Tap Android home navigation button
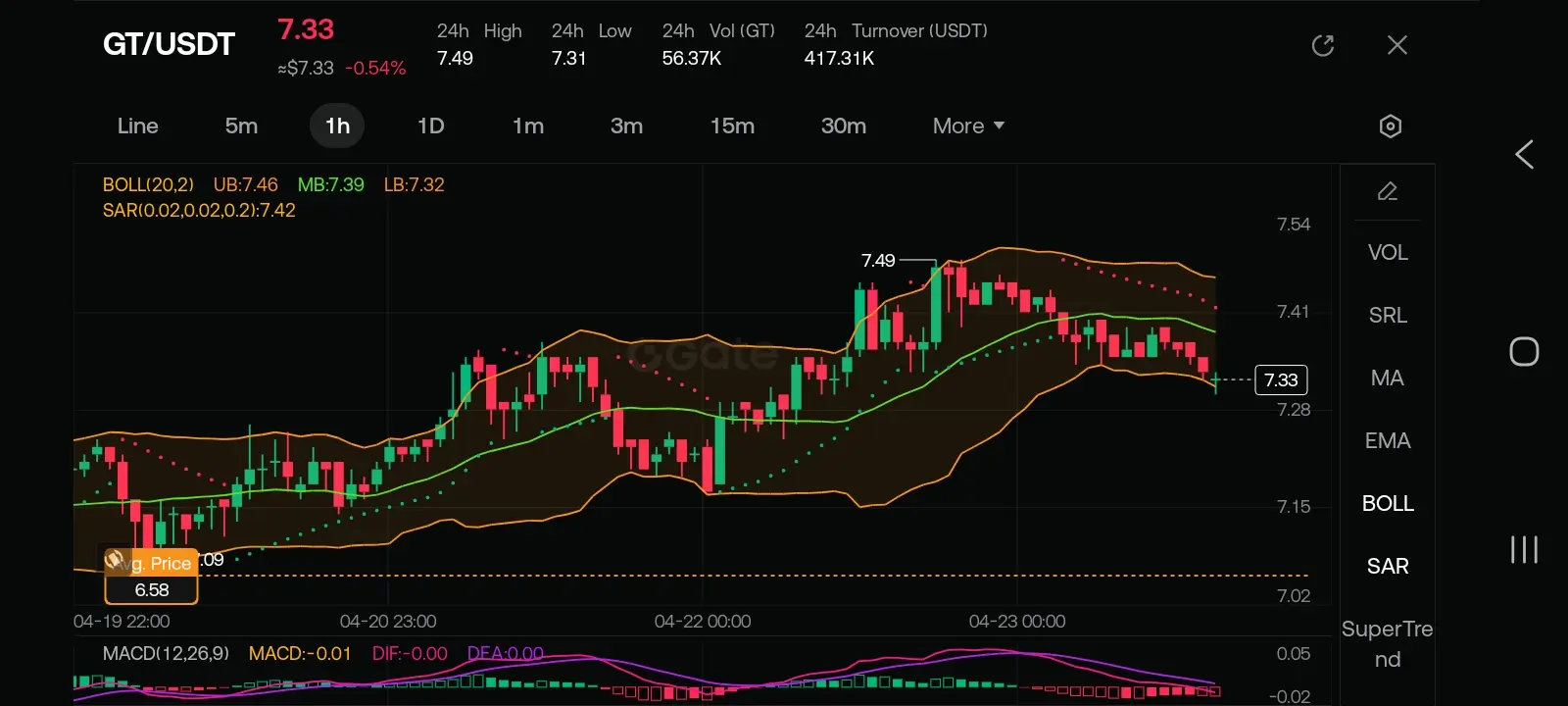The height and width of the screenshot is (706, 1568). pyautogui.click(x=1524, y=351)
